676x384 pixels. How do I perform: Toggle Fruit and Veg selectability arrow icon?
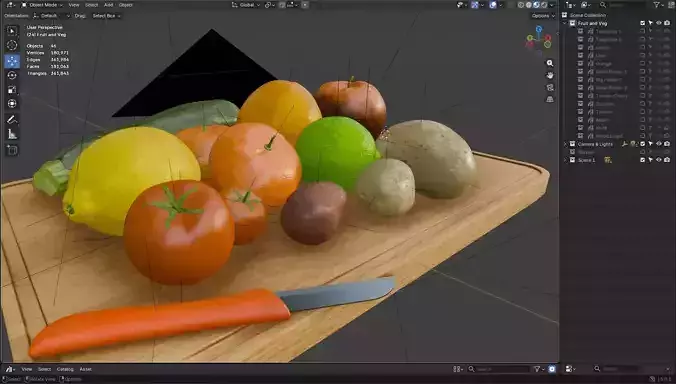pyautogui.click(x=651, y=23)
